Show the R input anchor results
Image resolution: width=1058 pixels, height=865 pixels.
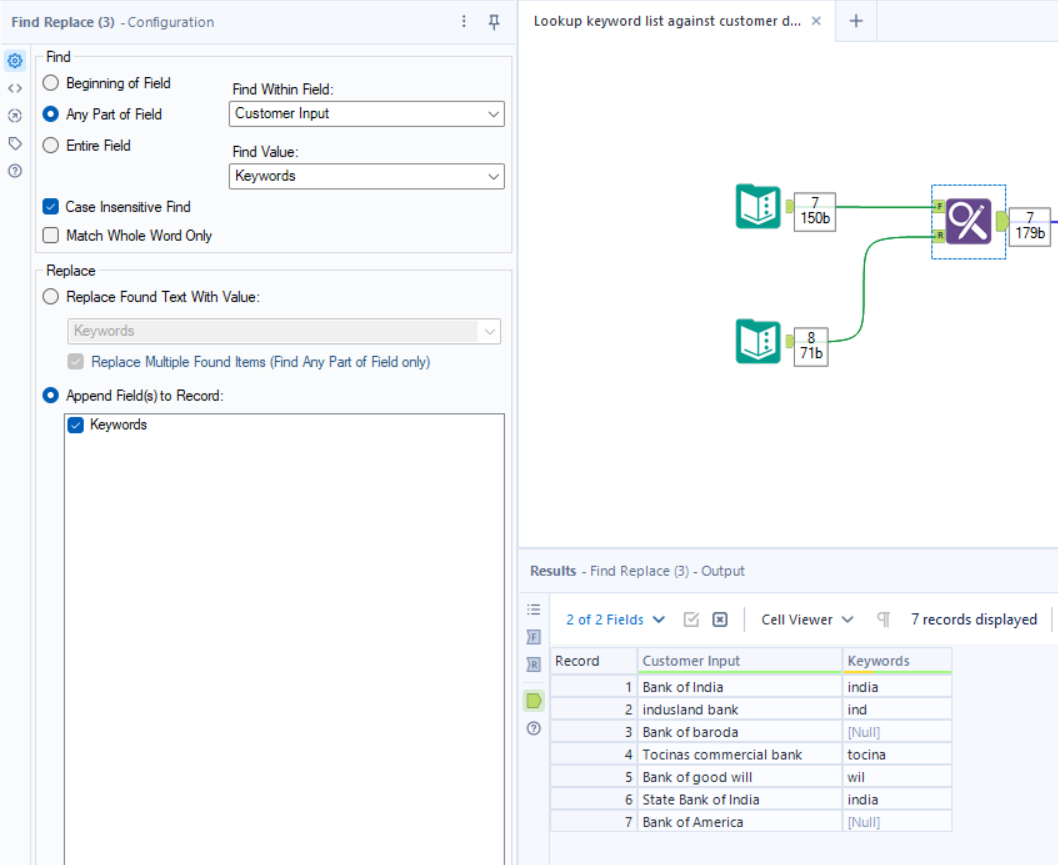533,664
